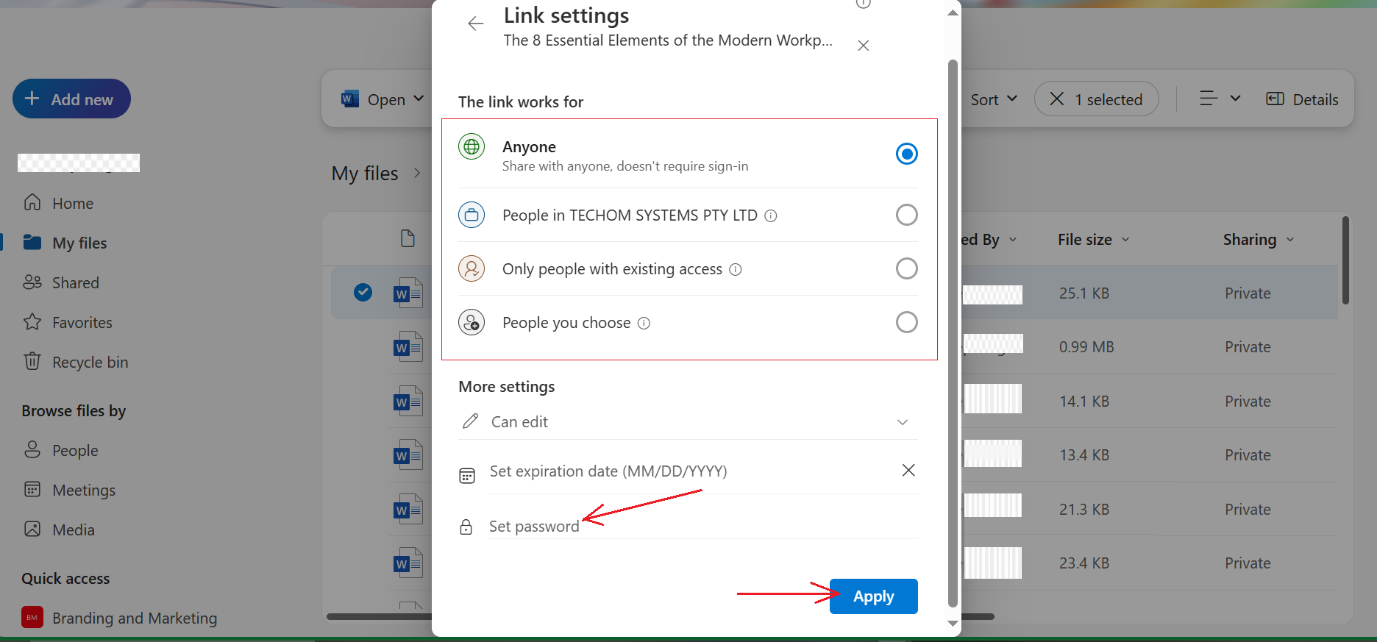This screenshot has height=642, width=1377.
Task: Select the 'People in TECHOM SYSTEMS PTY LTD' option
Action: [906, 214]
